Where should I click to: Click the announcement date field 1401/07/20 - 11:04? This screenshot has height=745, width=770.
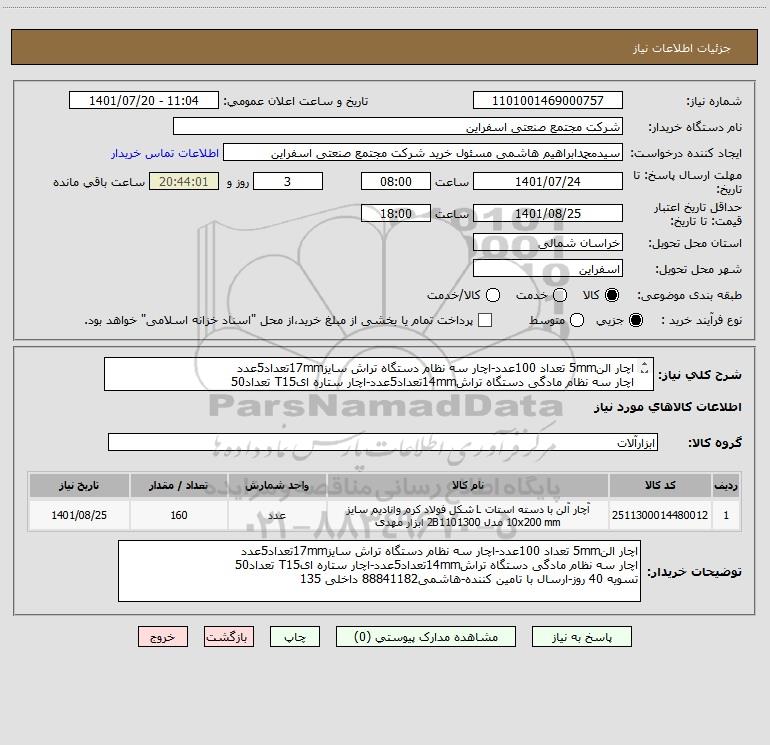(x=144, y=100)
